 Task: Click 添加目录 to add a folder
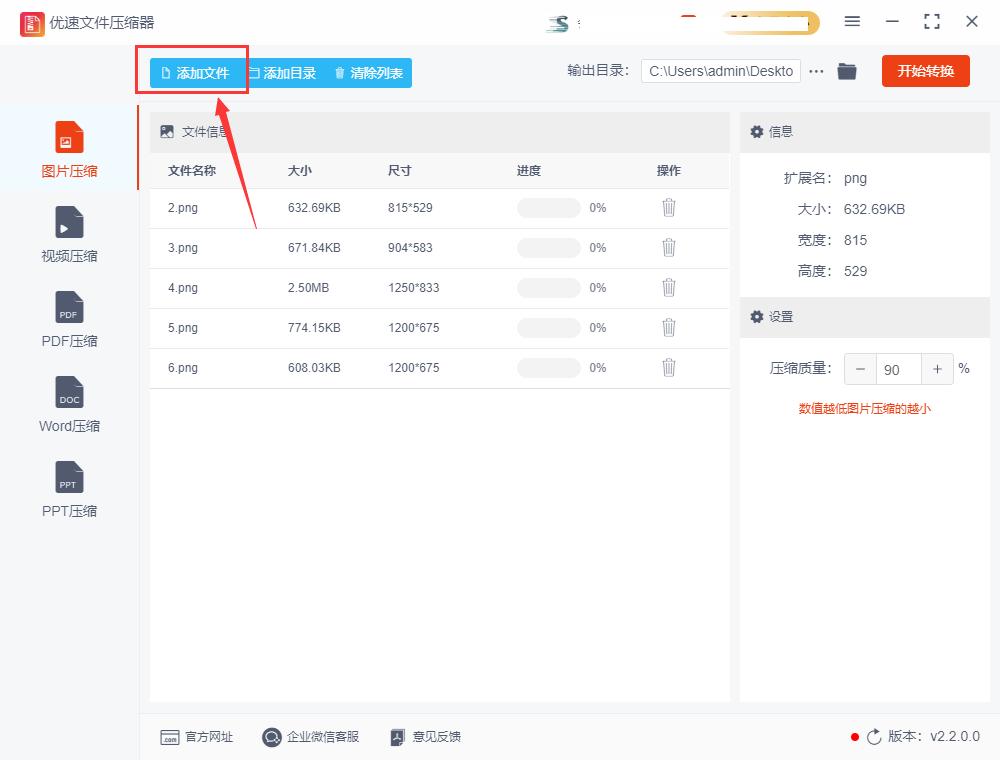(x=281, y=71)
